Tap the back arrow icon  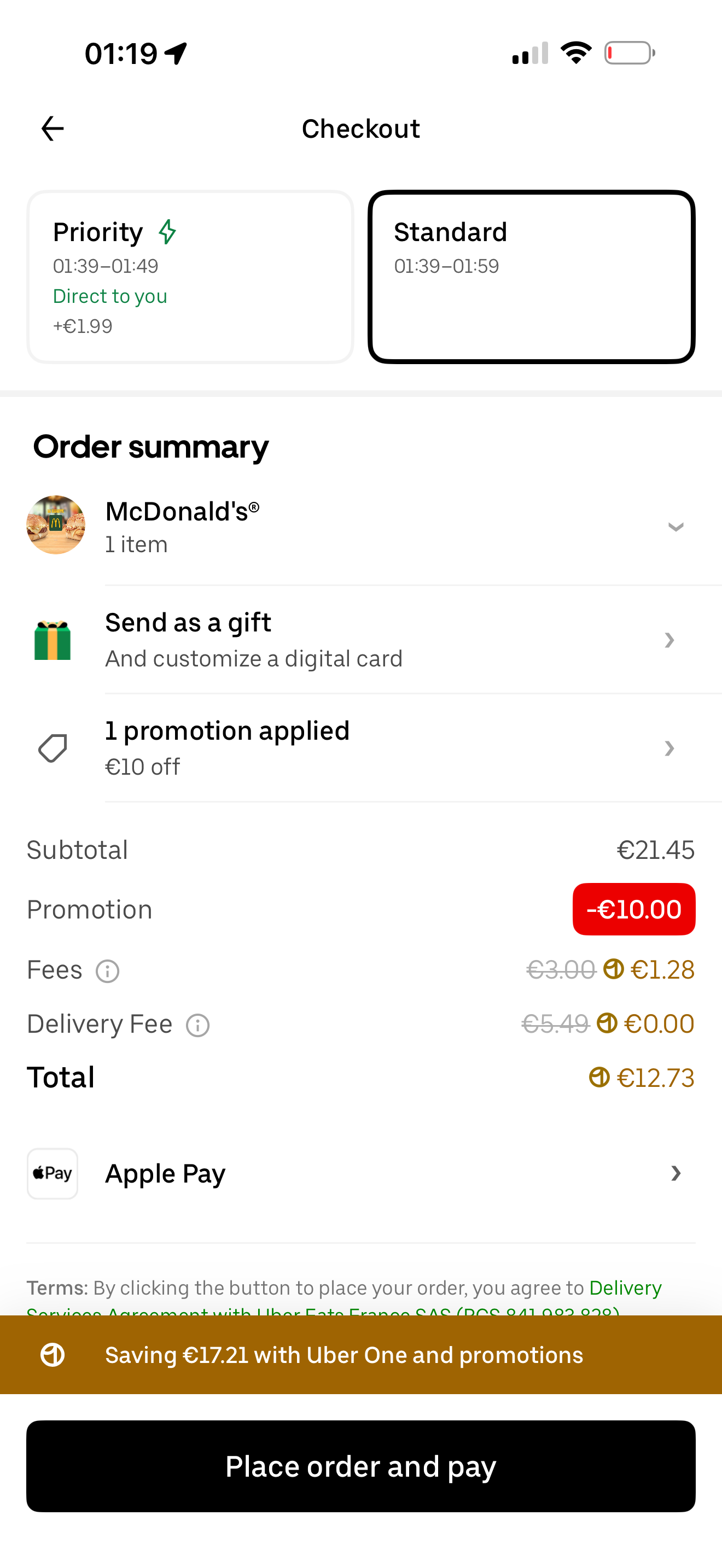[53, 128]
